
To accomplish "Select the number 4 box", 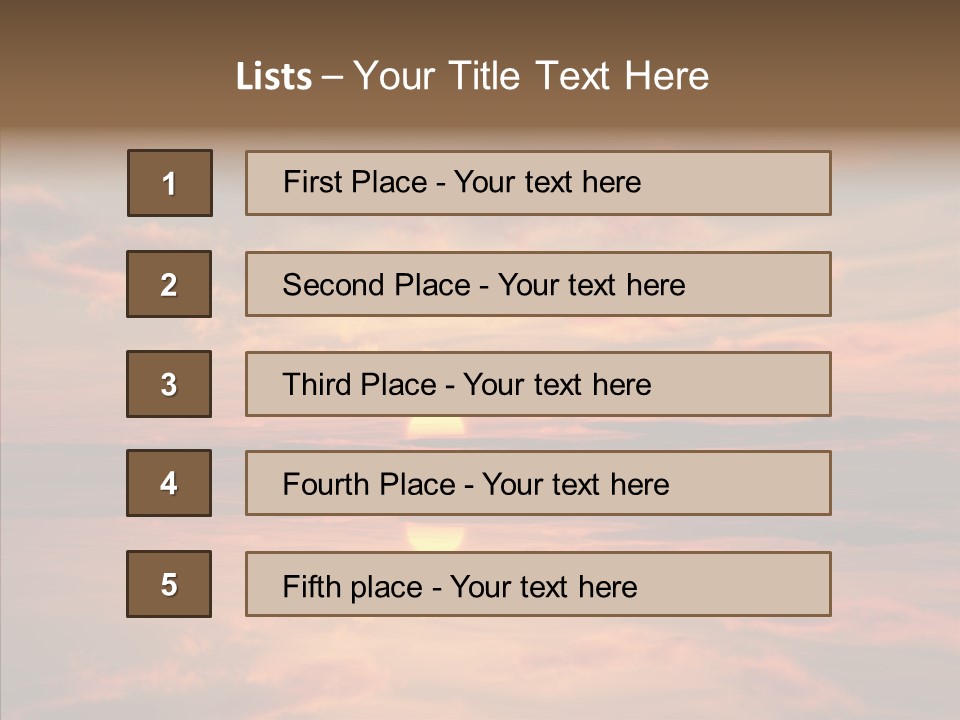I will tap(169, 483).
